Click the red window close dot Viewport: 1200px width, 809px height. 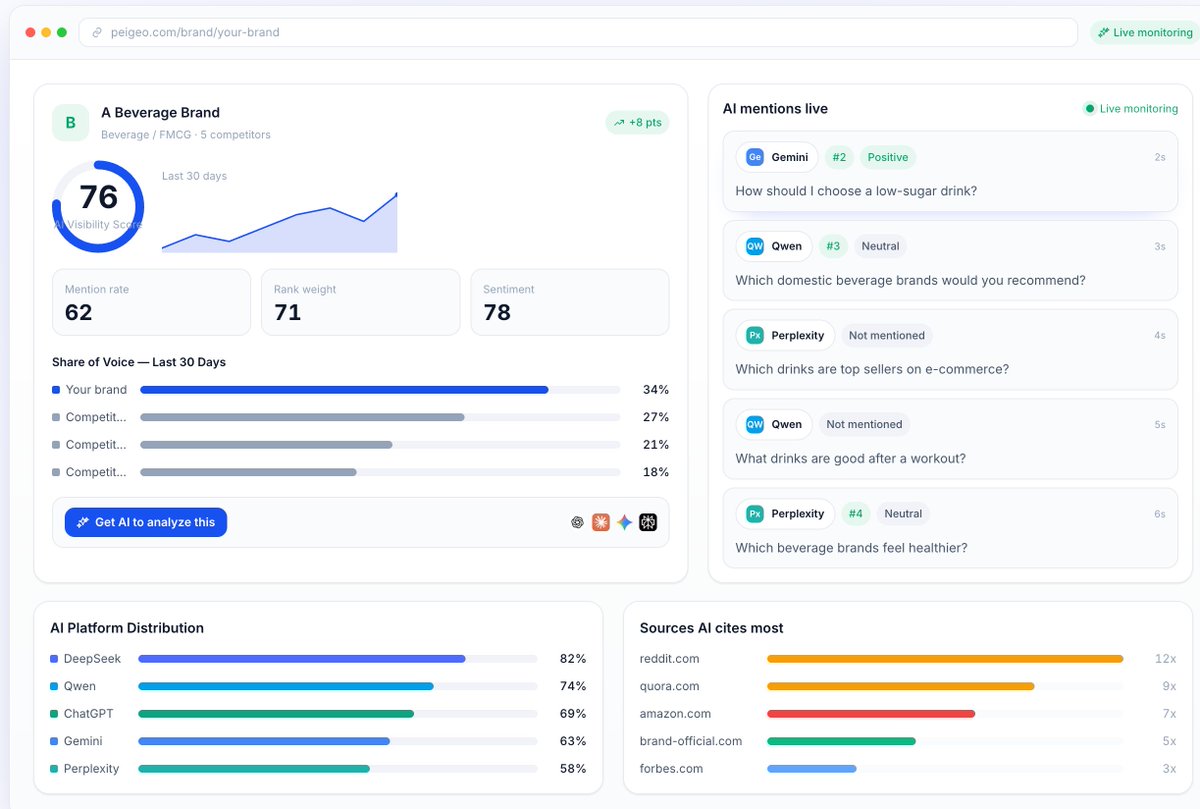30,32
